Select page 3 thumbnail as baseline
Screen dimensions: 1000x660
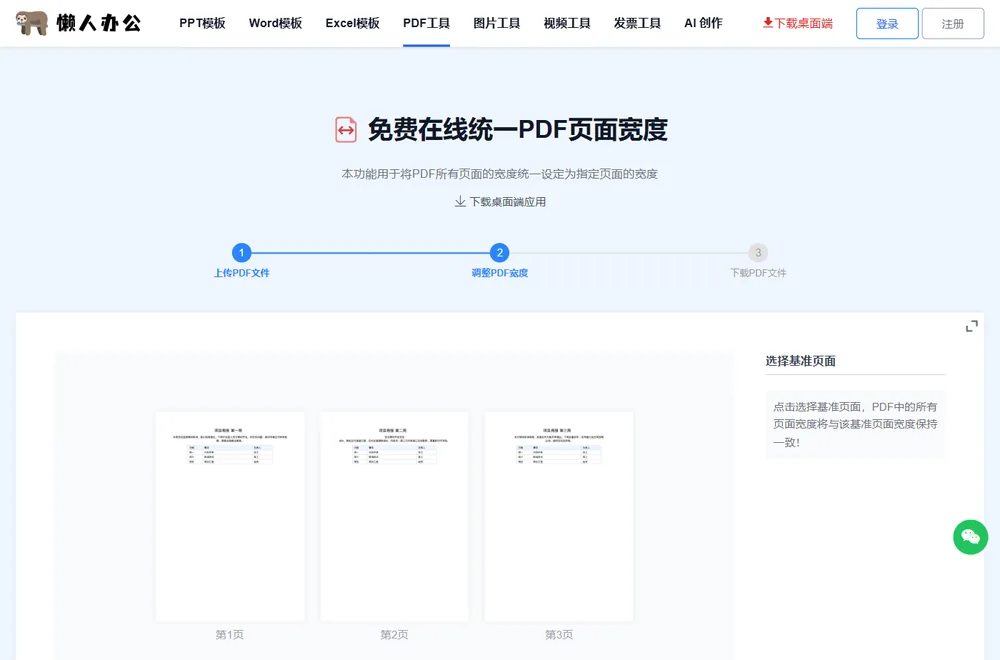(x=559, y=516)
